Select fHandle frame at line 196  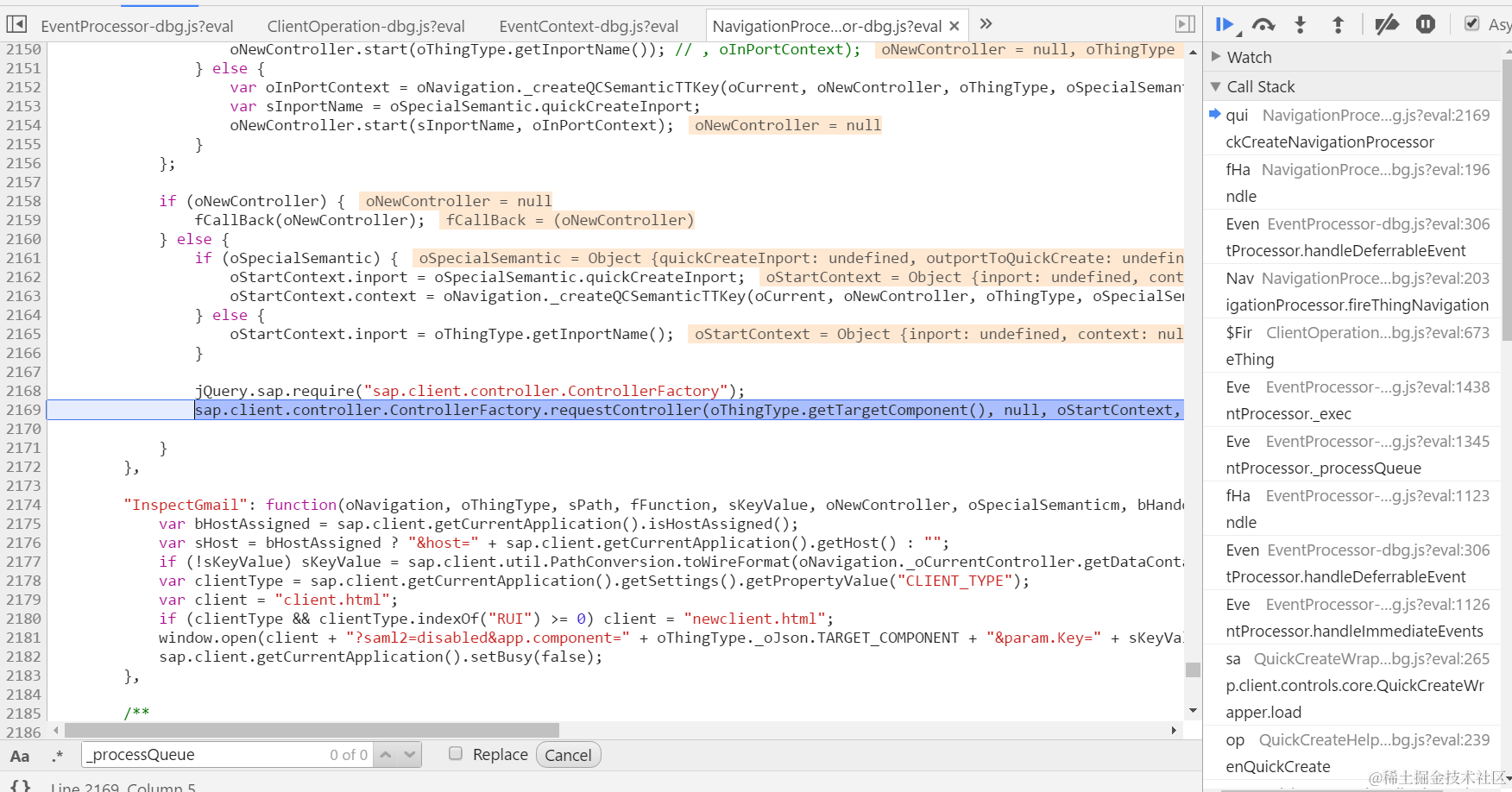pyautogui.click(x=1353, y=183)
